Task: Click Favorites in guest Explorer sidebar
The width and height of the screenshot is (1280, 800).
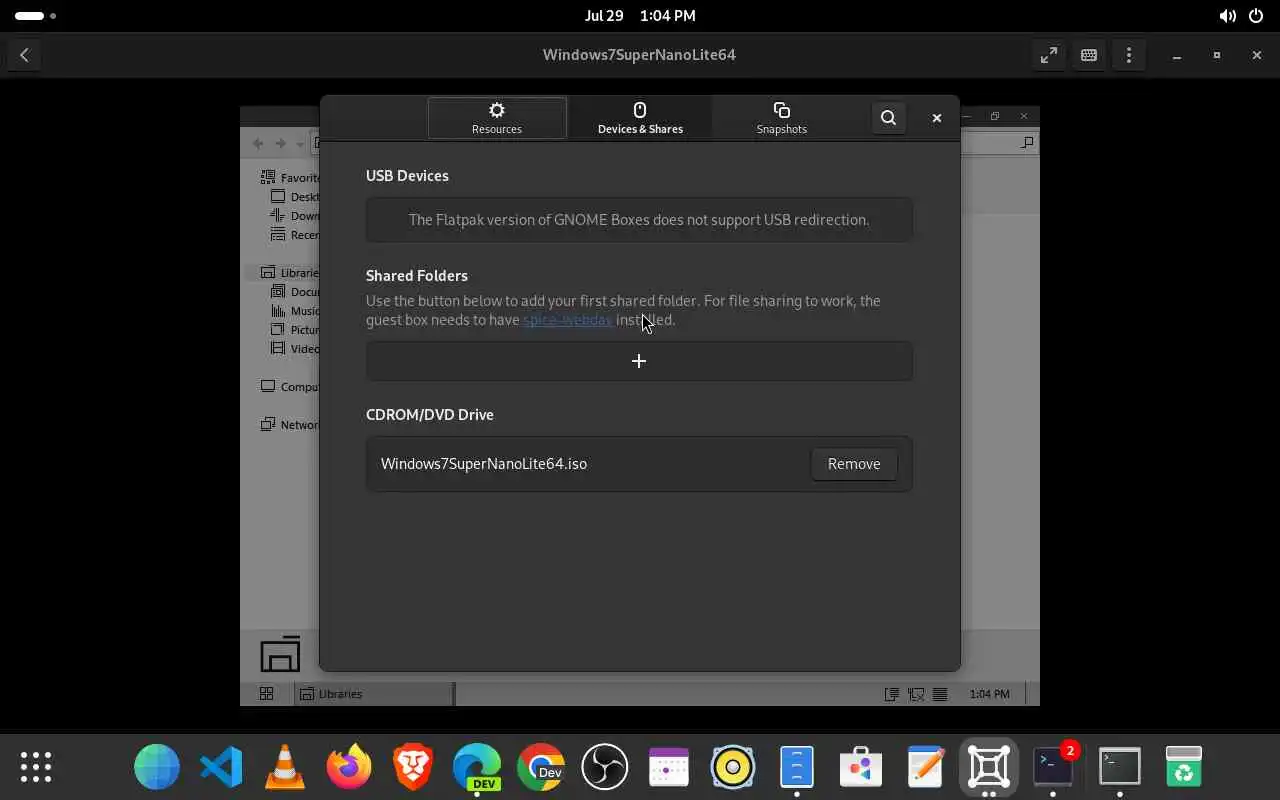Action: pyautogui.click(x=290, y=178)
